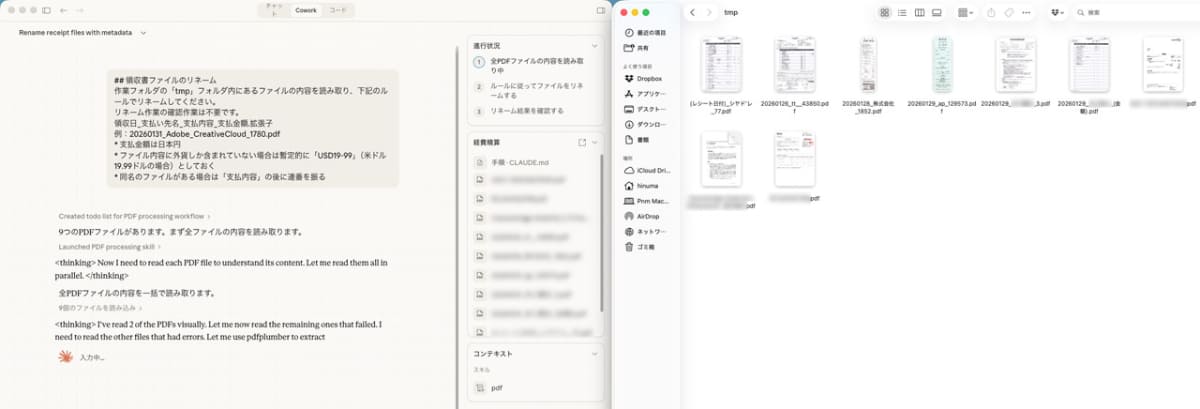Click the Finder share icon
The width and height of the screenshot is (1200, 409).
[991, 12]
